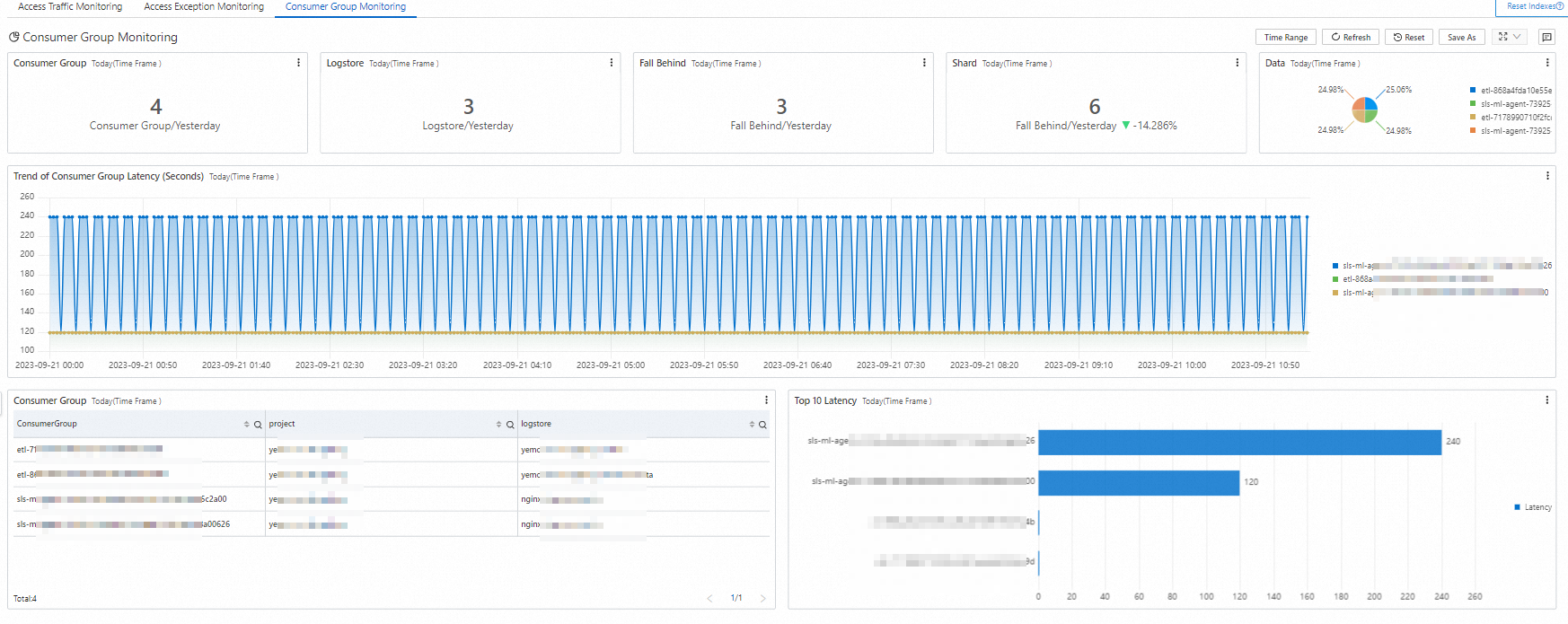Viewport: 1568px width, 624px height.
Task: Open the Fall Behind card's three-dot menu
Action: 924,63
